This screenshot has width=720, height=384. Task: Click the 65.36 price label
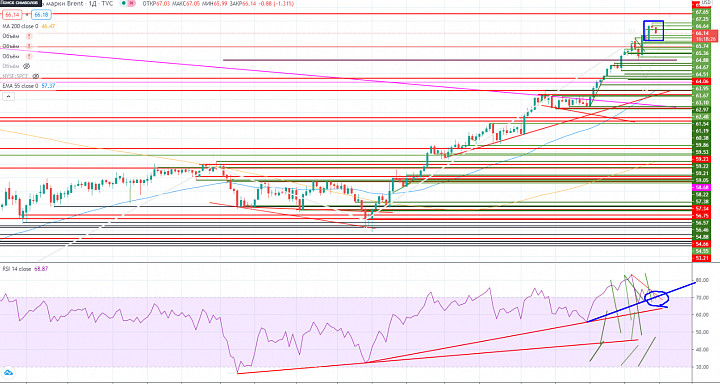pyautogui.click(x=701, y=53)
